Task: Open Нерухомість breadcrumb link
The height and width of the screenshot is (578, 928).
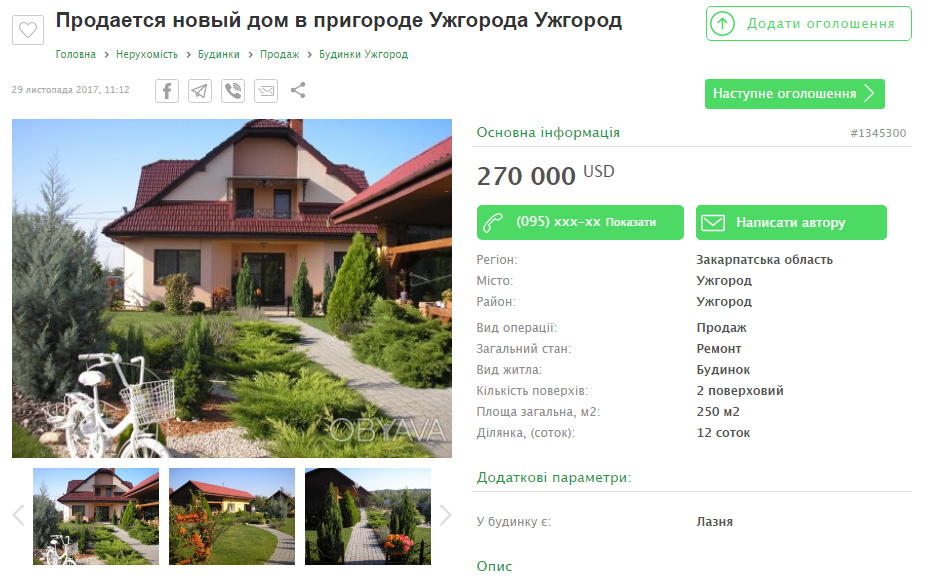Action: (x=147, y=54)
